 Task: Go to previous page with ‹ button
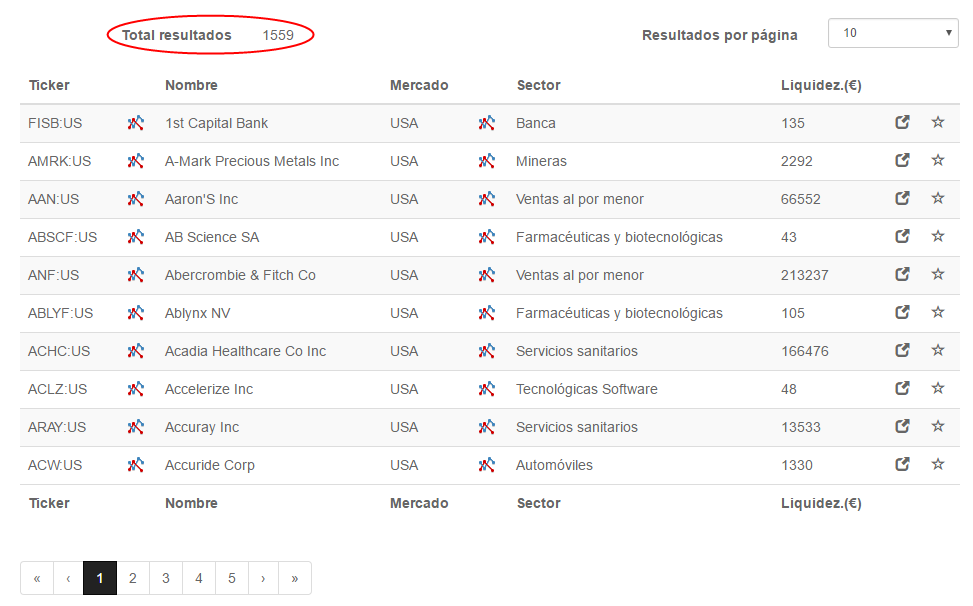coord(68,578)
